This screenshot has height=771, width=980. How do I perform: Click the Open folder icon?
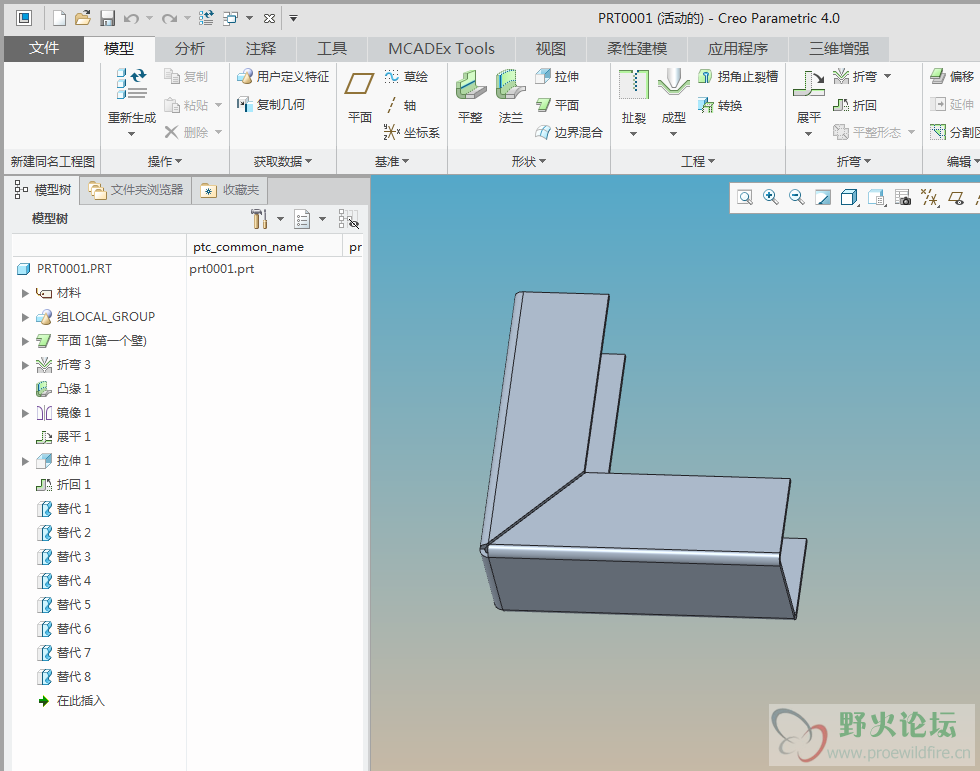click(82, 18)
